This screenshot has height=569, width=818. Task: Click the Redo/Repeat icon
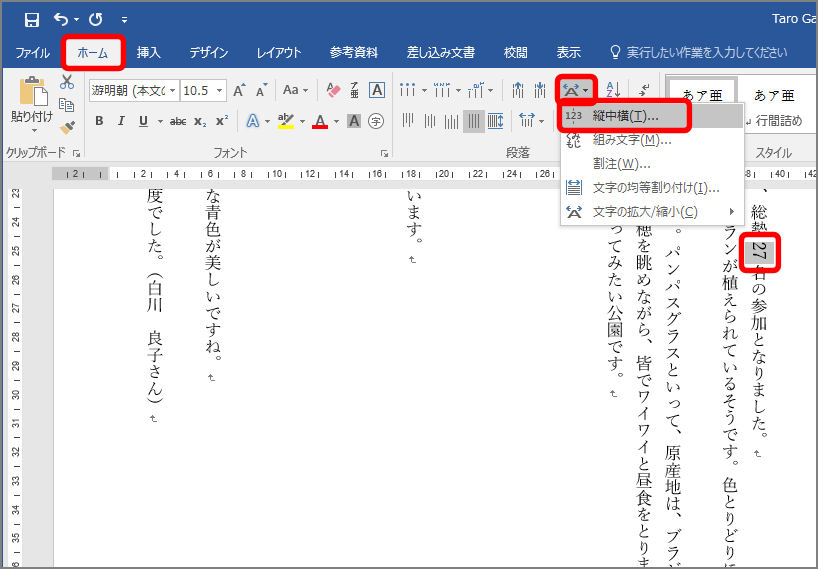point(95,19)
